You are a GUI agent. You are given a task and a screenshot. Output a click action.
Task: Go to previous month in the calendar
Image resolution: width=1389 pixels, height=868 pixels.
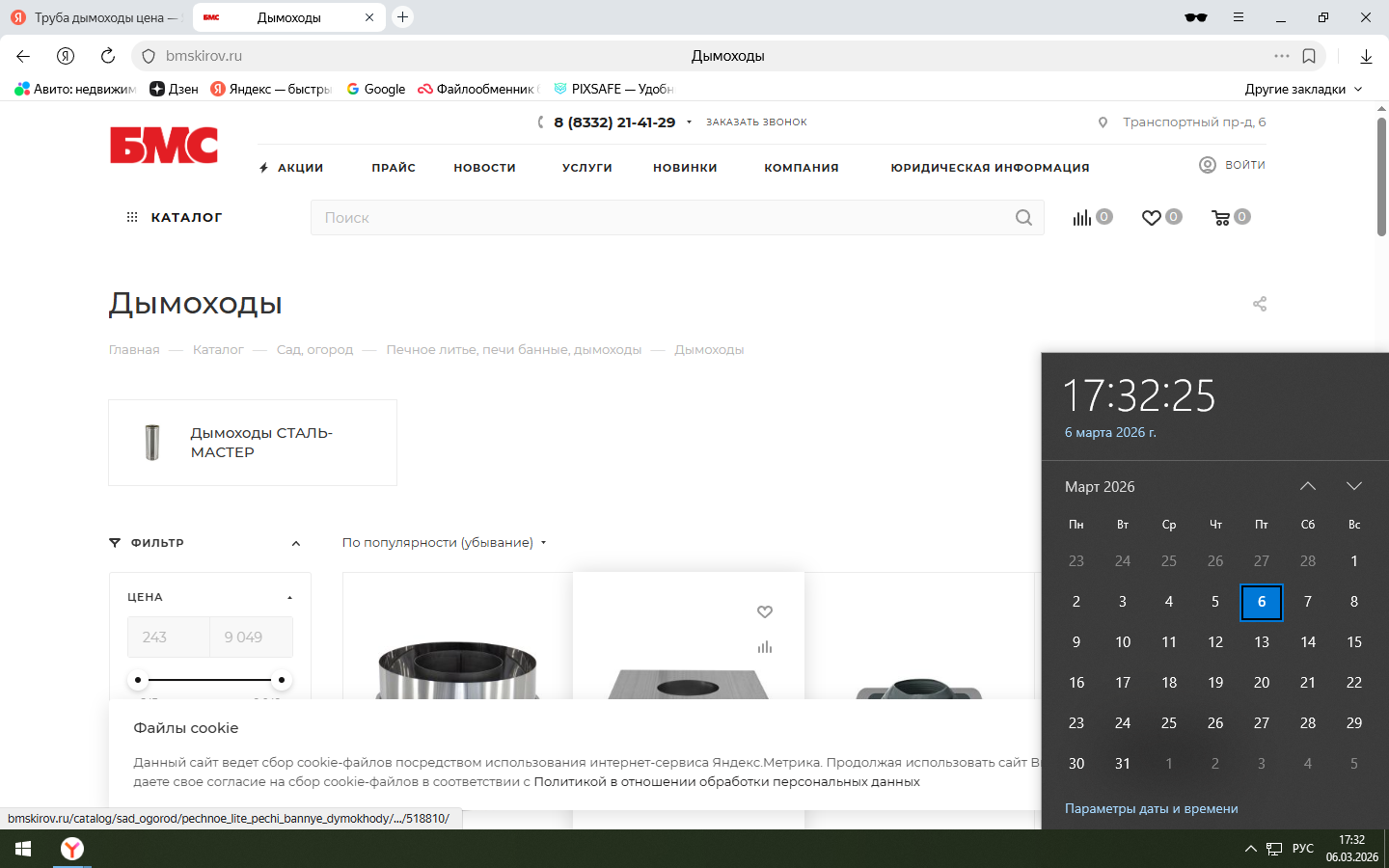pos(1308,486)
